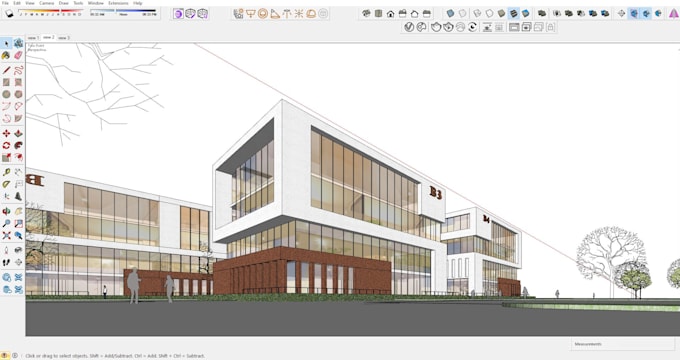This screenshot has width=680, height=360.
Task: Toggle Display Section Fill button
Action: tap(658, 13)
